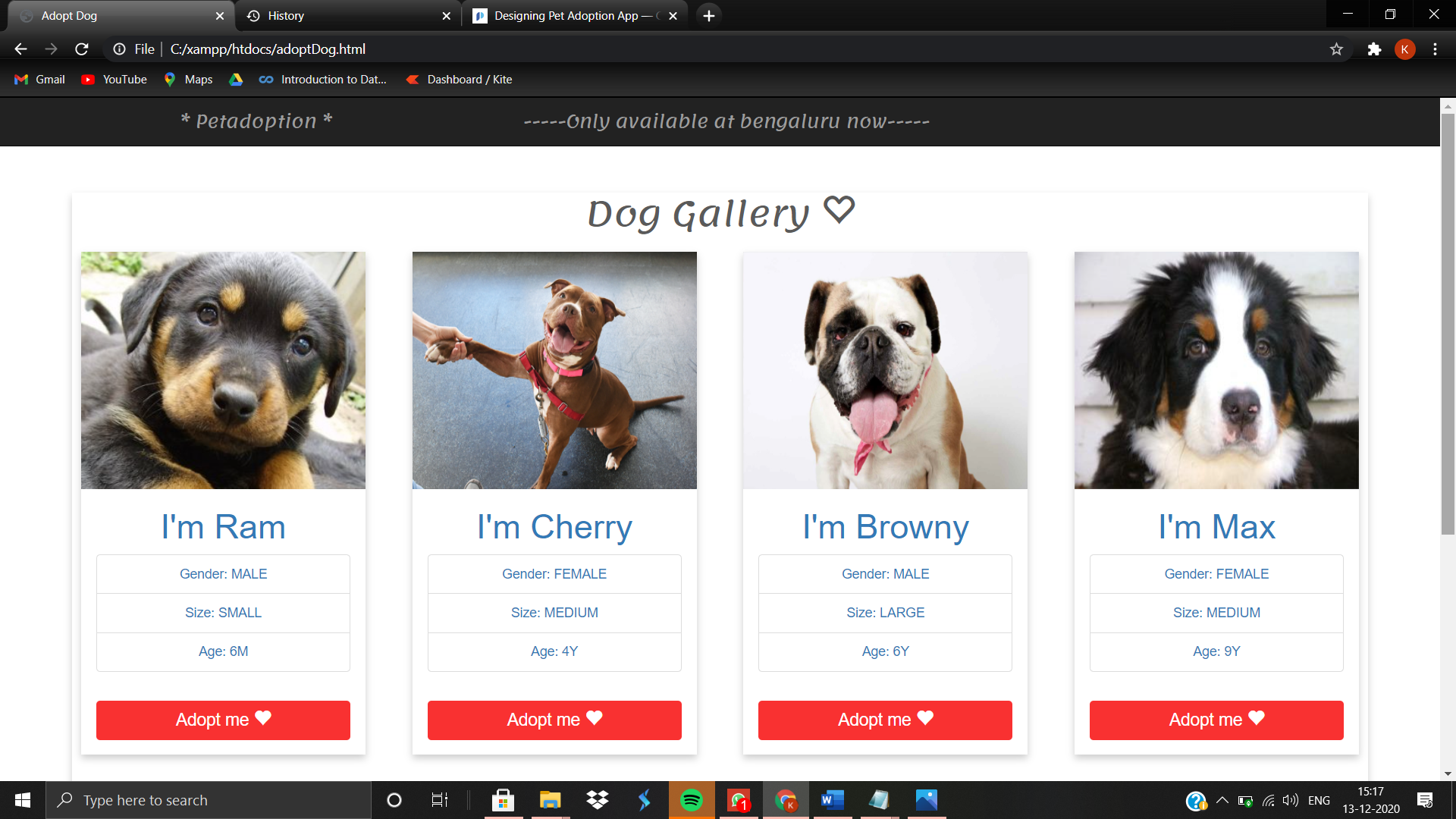Viewport: 1456px width, 819px height.
Task: Click the scrollbar down arrow
Action: coord(1448,773)
